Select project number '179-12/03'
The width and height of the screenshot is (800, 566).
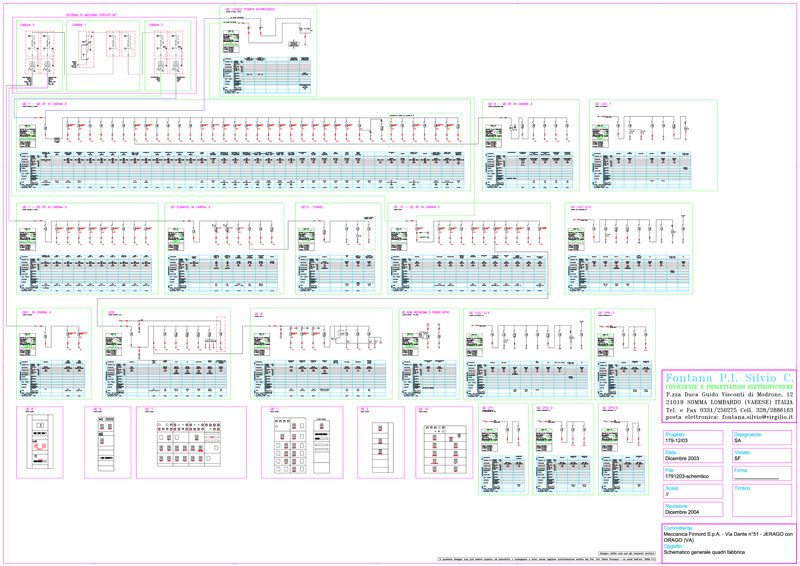click(676, 440)
